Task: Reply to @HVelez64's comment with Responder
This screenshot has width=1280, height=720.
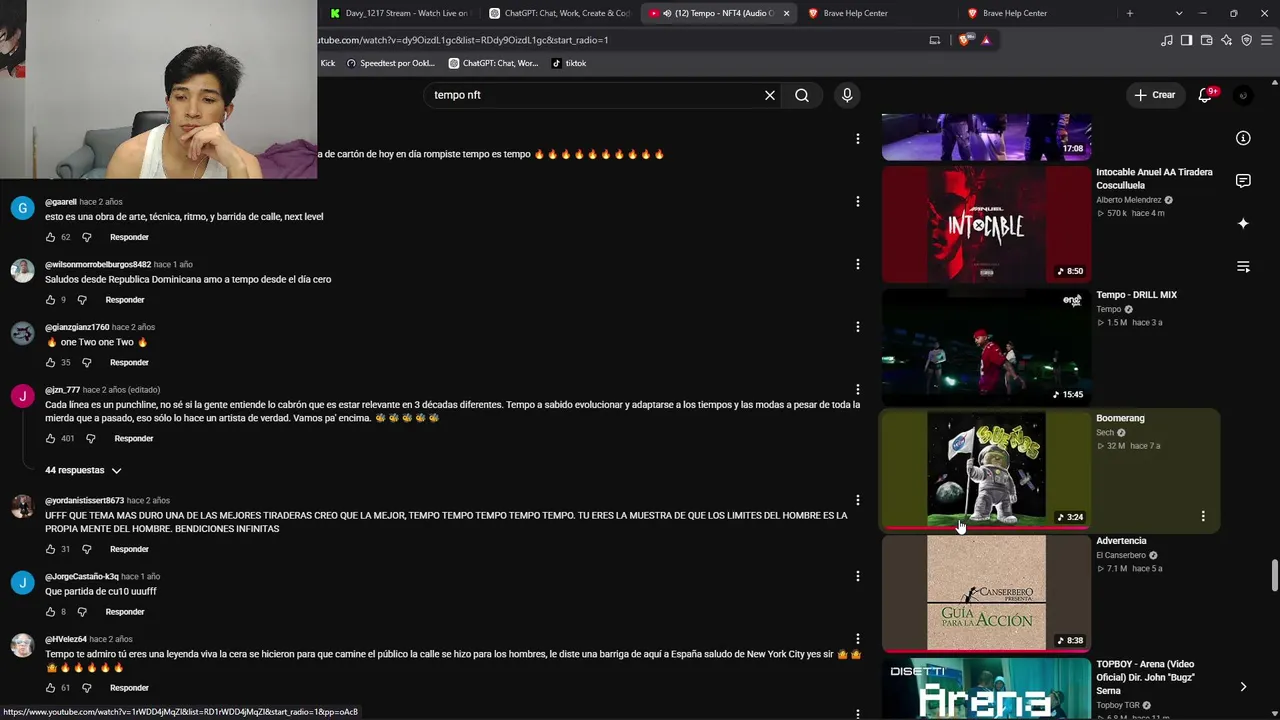Action: pyautogui.click(x=129, y=688)
